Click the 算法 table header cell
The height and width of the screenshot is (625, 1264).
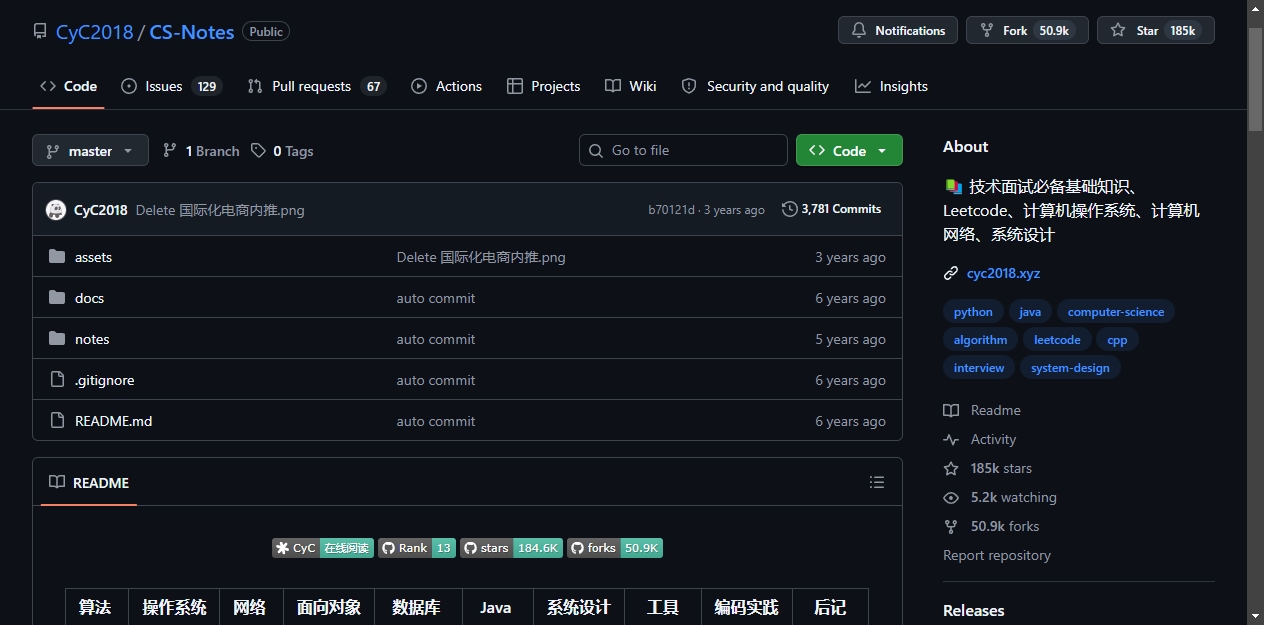pyautogui.click(x=95, y=607)
